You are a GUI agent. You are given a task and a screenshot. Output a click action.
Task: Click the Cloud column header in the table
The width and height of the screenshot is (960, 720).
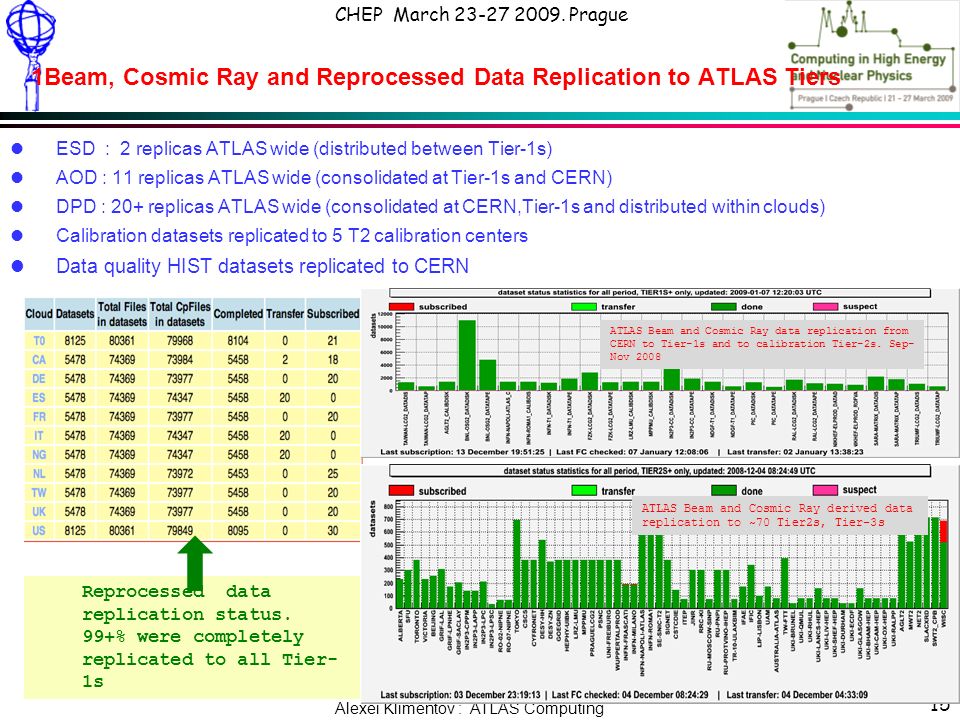pyautogui.click(x=39, y=313)
